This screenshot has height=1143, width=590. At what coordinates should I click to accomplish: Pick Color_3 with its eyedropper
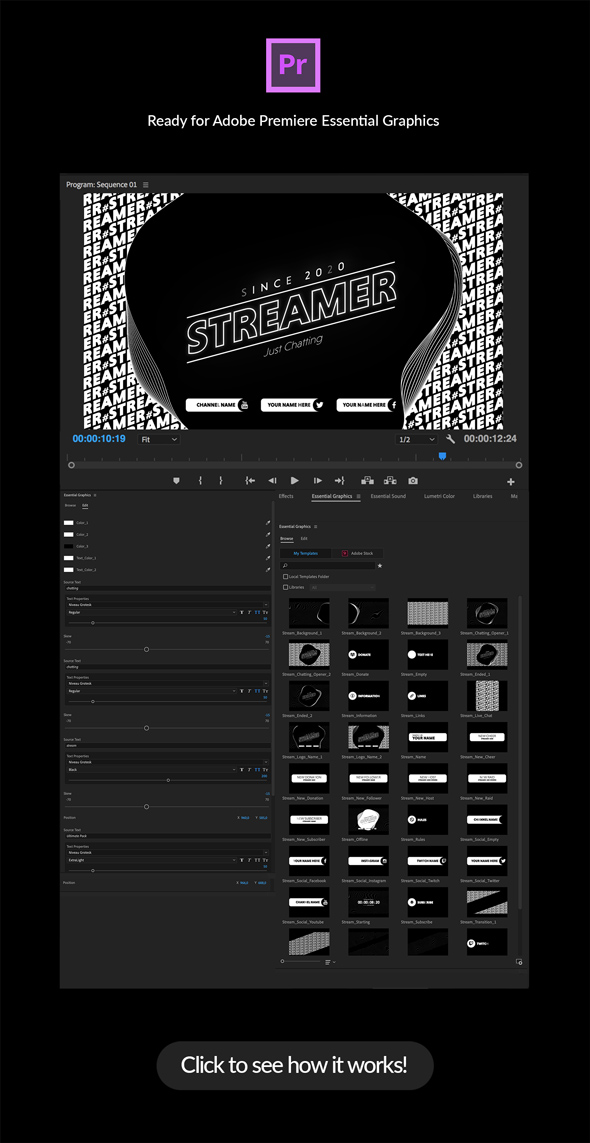pyautogui.click(x=268, y=546)
